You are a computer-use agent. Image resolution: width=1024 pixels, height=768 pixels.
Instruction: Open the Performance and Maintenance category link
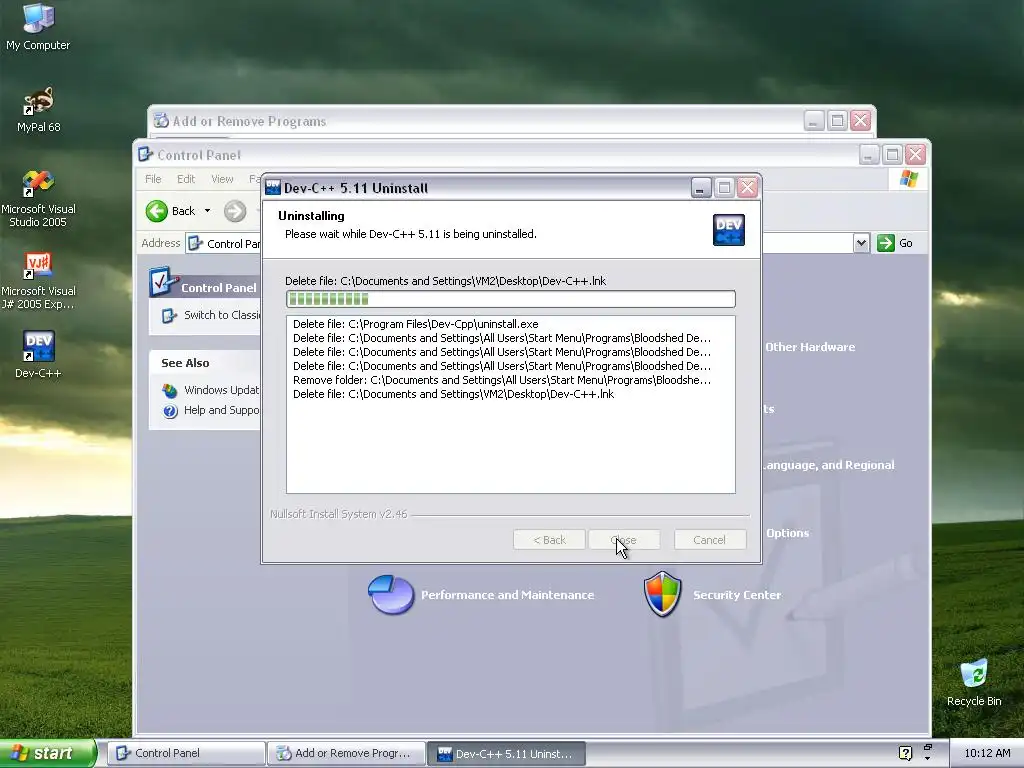point(507,595)
